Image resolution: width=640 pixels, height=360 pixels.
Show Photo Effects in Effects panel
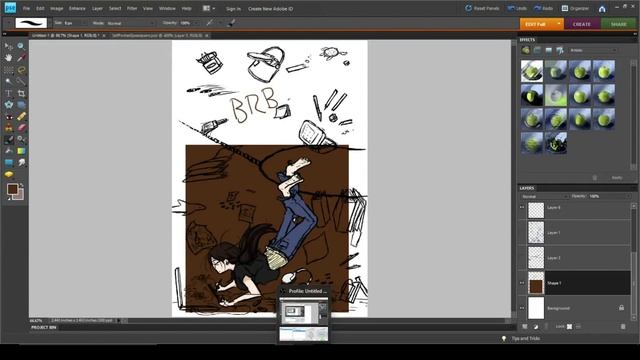549,50
